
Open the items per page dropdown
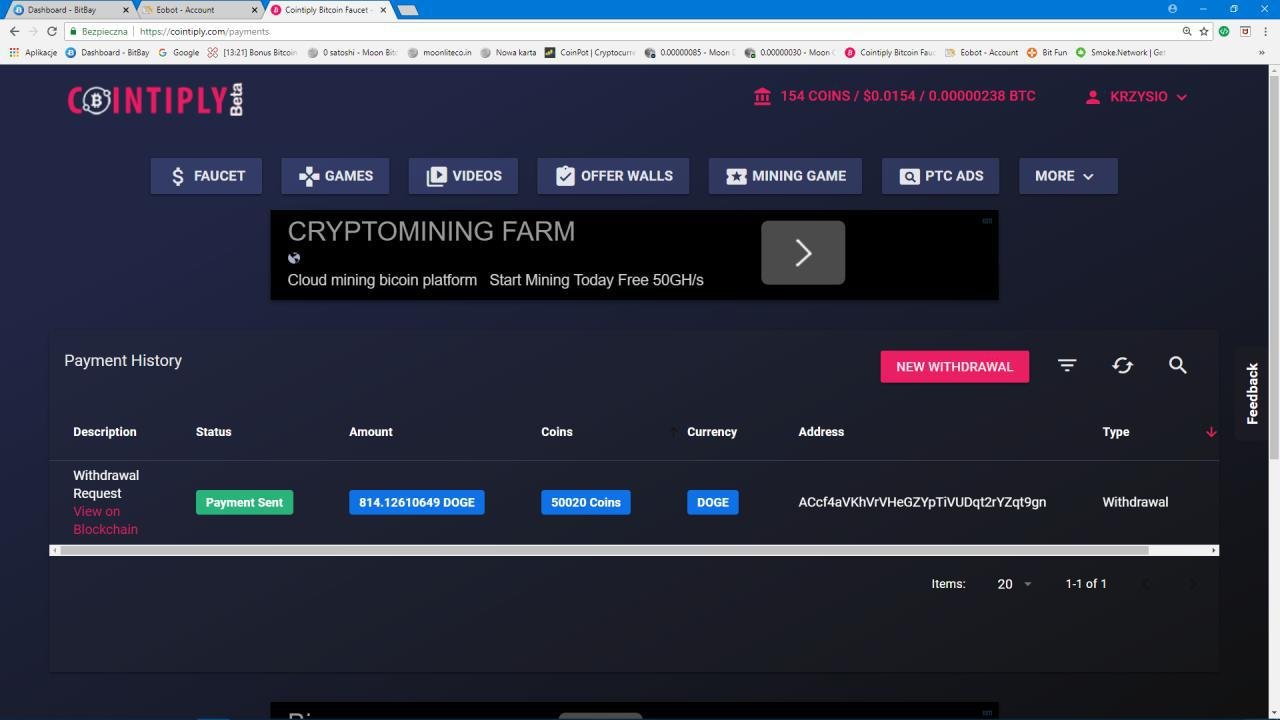(x=1014, y=584)
